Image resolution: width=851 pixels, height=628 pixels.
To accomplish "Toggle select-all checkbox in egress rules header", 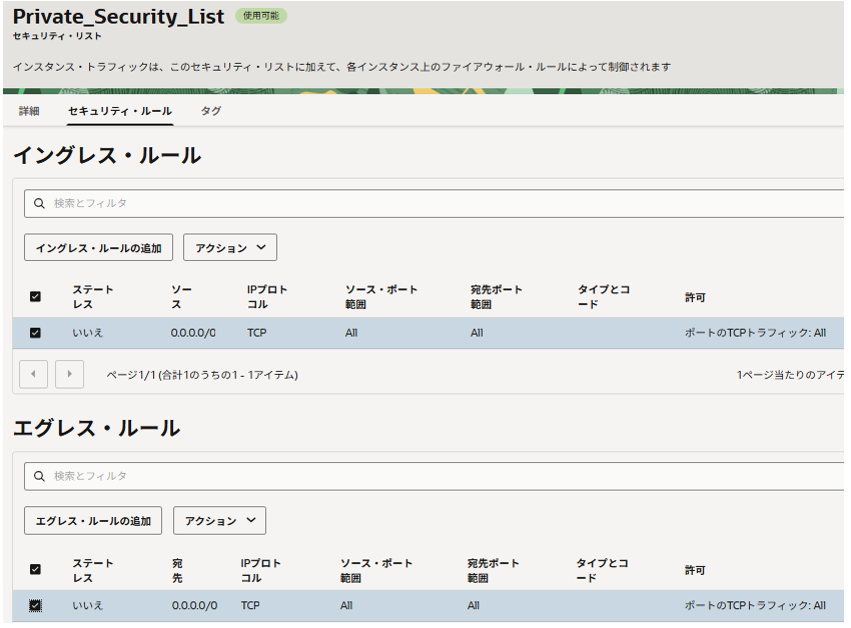I will pyautogui.click(x=35, y=570).
